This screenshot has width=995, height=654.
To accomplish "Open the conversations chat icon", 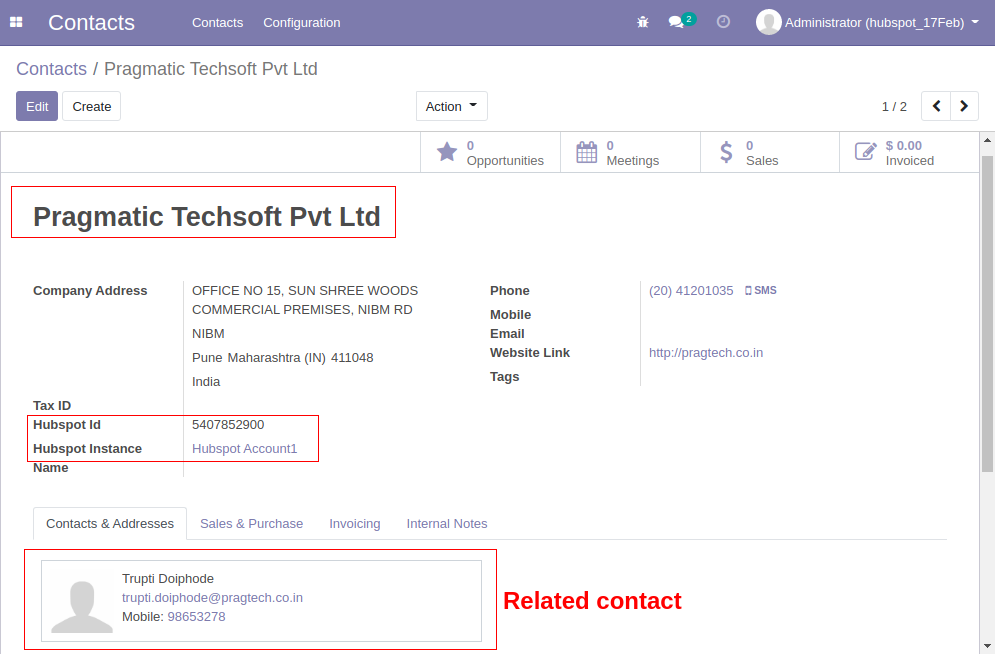I will click(676, 22).
